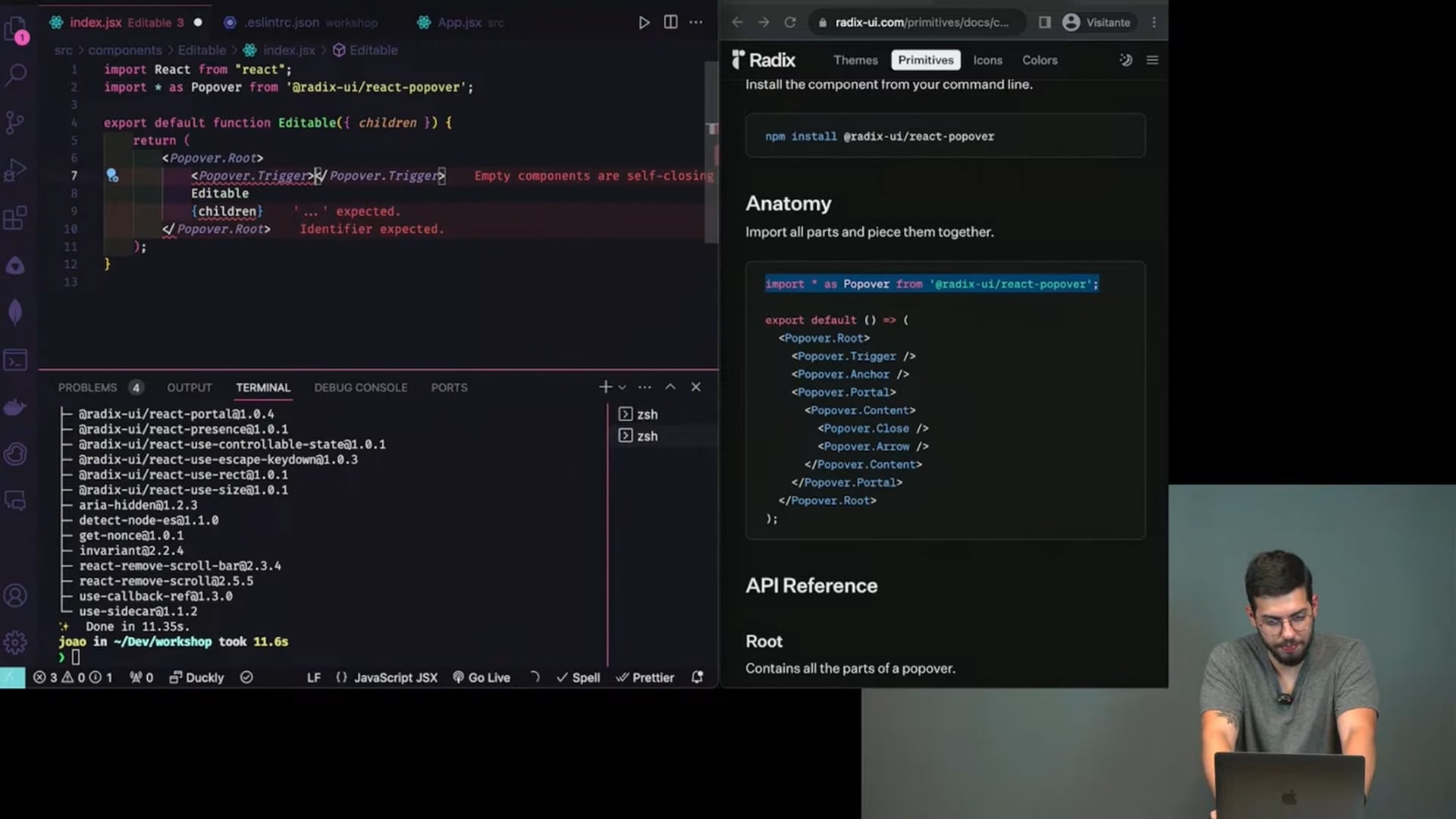Open the Search view in activity bar
The image size is (1456, 819).
click(16, 74)
